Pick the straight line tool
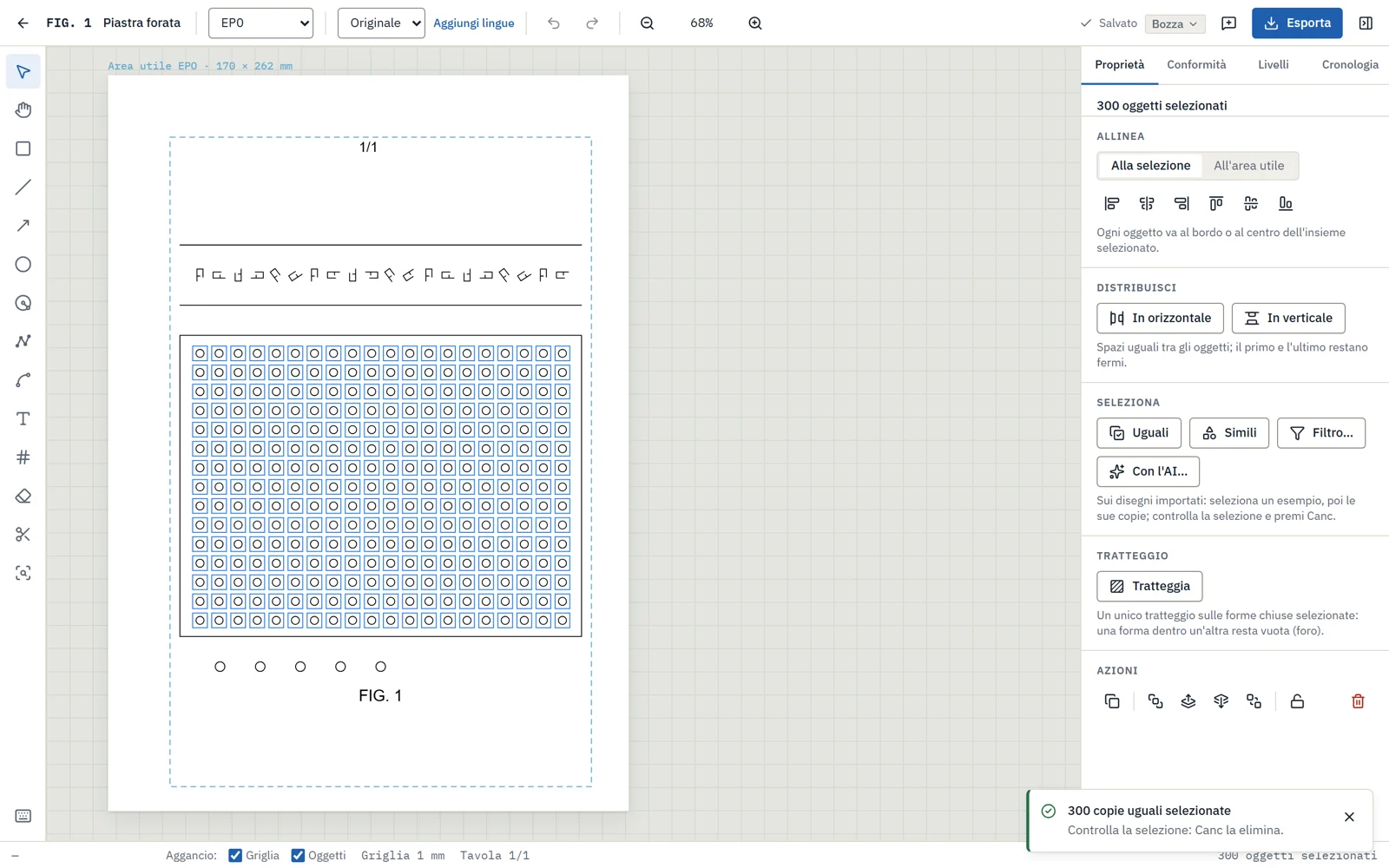Screen dimensions: 1389x868 pos(23,187)
